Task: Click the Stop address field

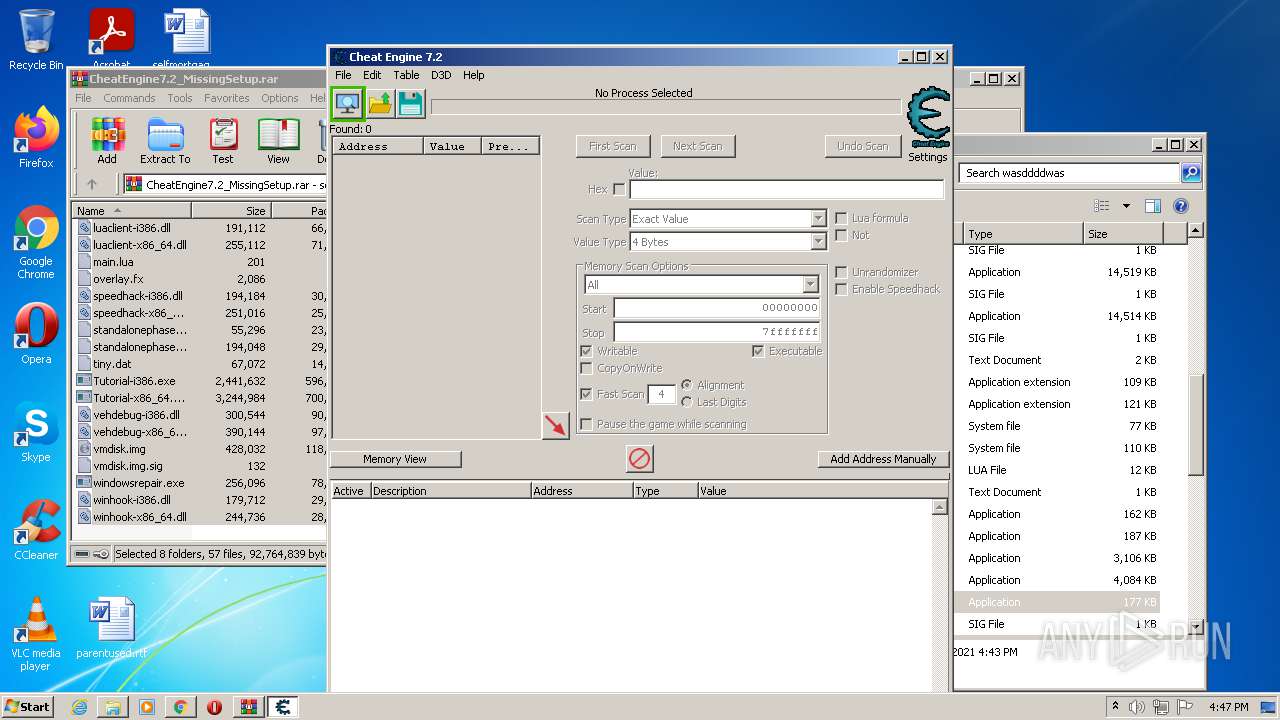Action: [x=717, y=331]
